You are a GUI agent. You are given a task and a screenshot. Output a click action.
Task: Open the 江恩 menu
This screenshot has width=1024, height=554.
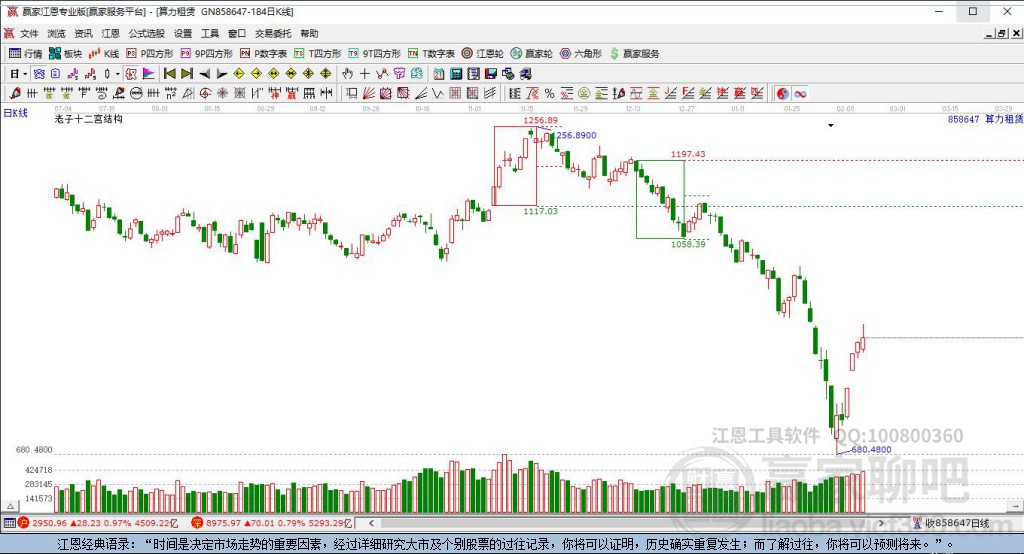[x=110, y=33]
